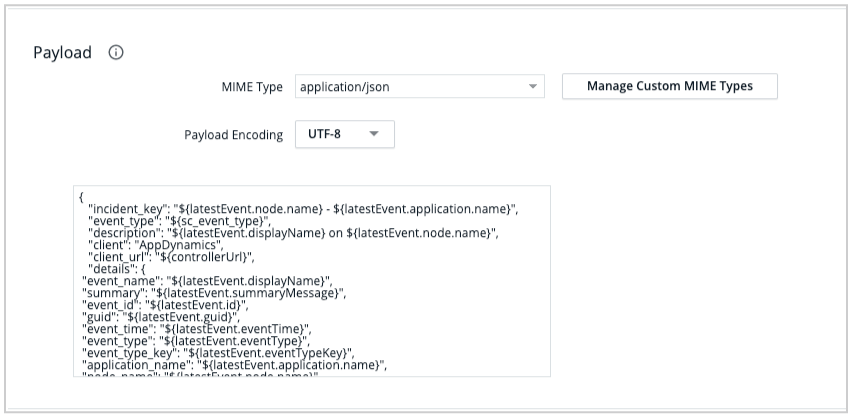Click inside the payload JSON text area

pyautogui.click(x=312, y=281)
